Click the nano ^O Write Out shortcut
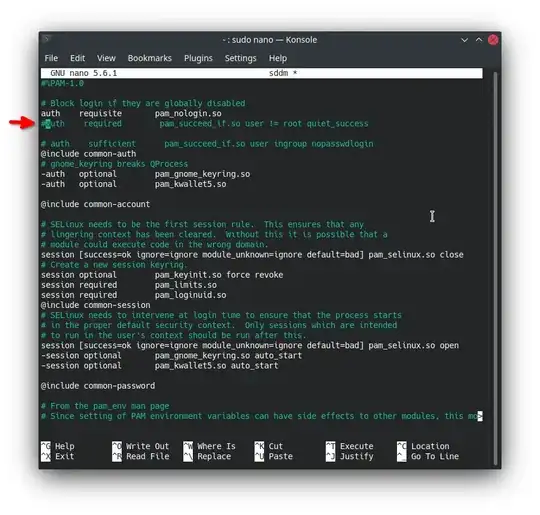The image size is (540, 515). click(x=141, y=446)
